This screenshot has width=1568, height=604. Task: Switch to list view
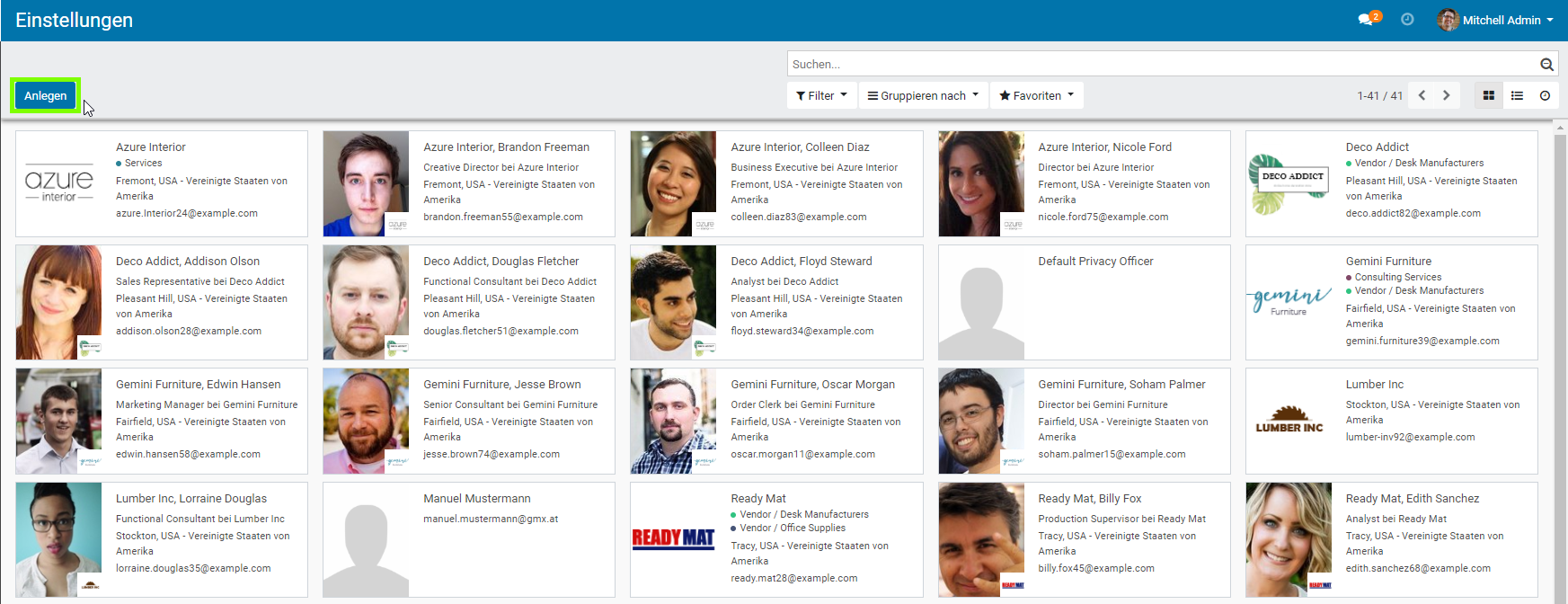[1517, 95]
